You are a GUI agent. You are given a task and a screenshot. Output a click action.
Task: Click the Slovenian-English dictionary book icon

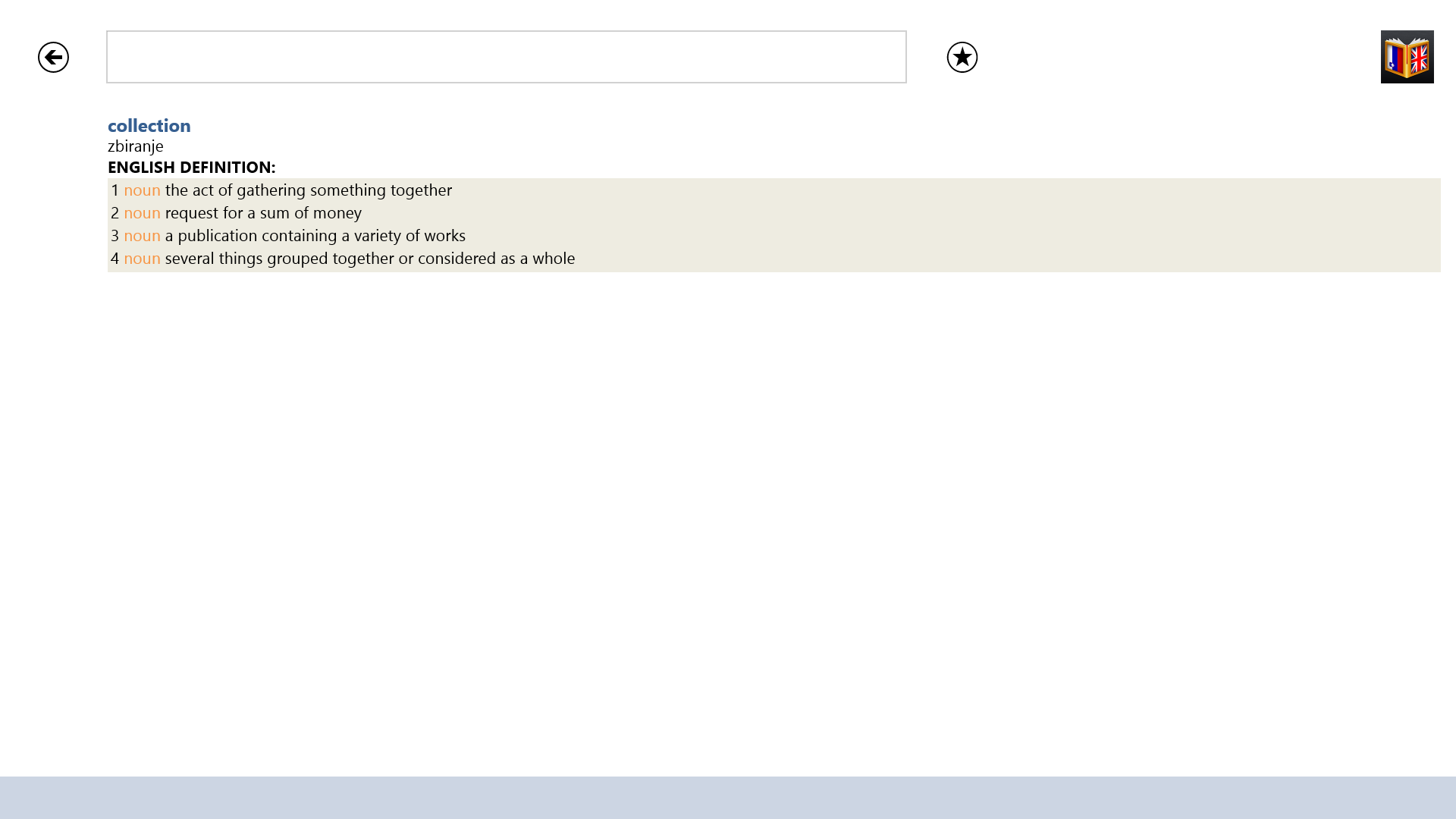coord(1407,57)
